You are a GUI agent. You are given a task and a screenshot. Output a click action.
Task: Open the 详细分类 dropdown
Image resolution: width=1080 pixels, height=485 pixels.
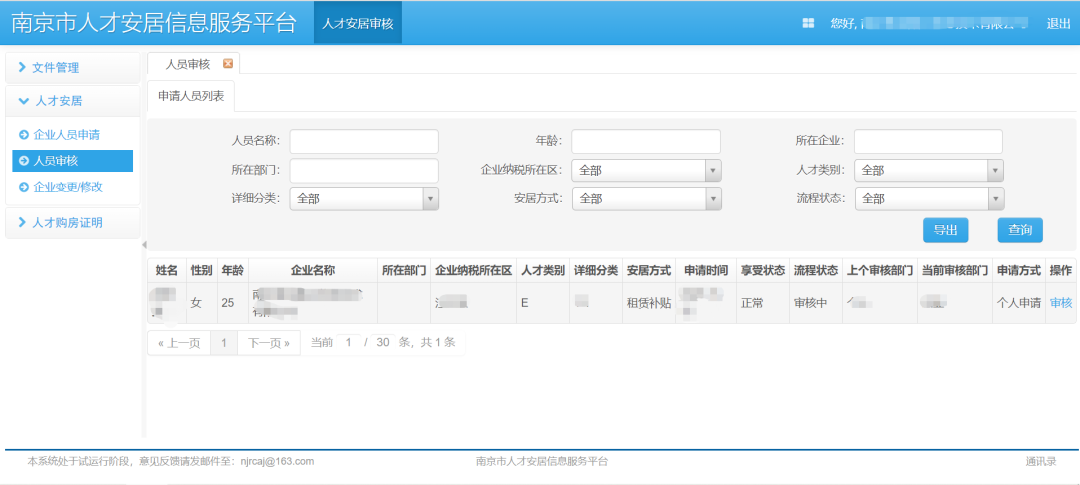pyautogui.click(x=364, y=198)
